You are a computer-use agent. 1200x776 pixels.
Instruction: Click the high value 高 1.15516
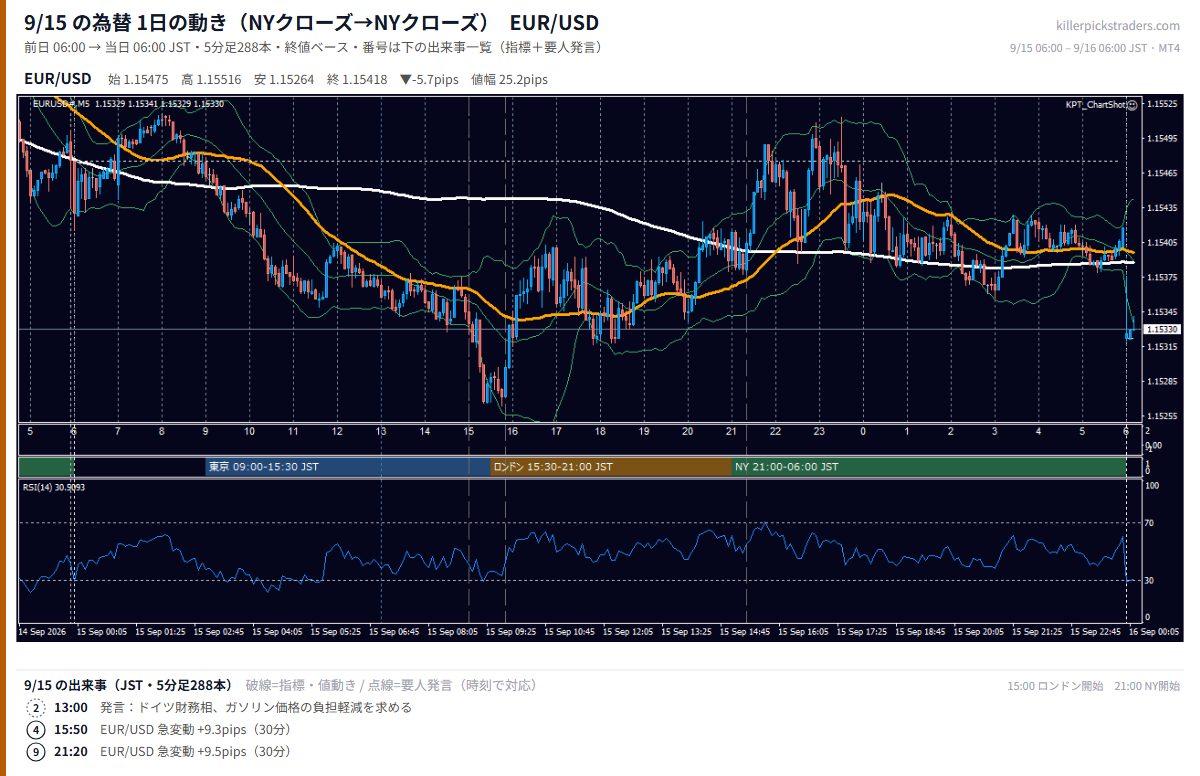pyautogui.click(x=211, y=79)
